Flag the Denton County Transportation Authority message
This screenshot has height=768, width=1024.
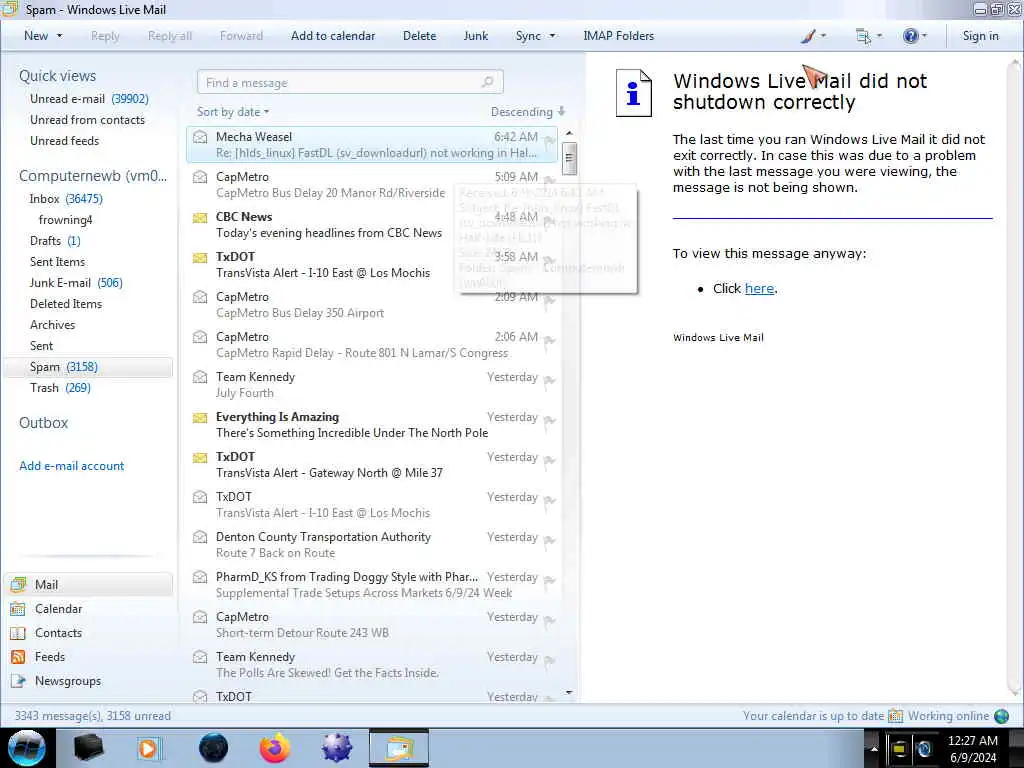[x=550, y=541]
